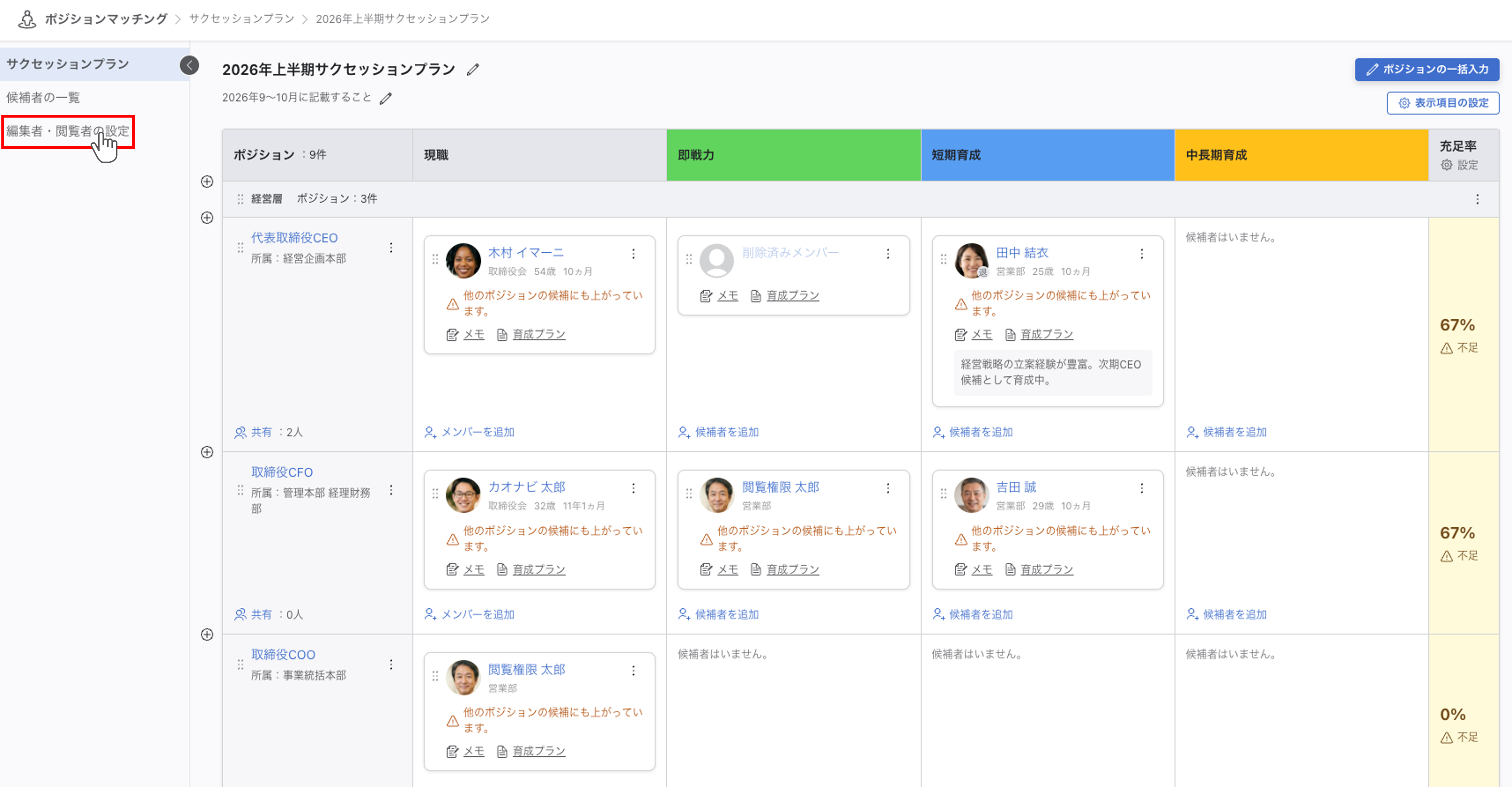Click 共有：0人 under CFO position

coord(269,614)
